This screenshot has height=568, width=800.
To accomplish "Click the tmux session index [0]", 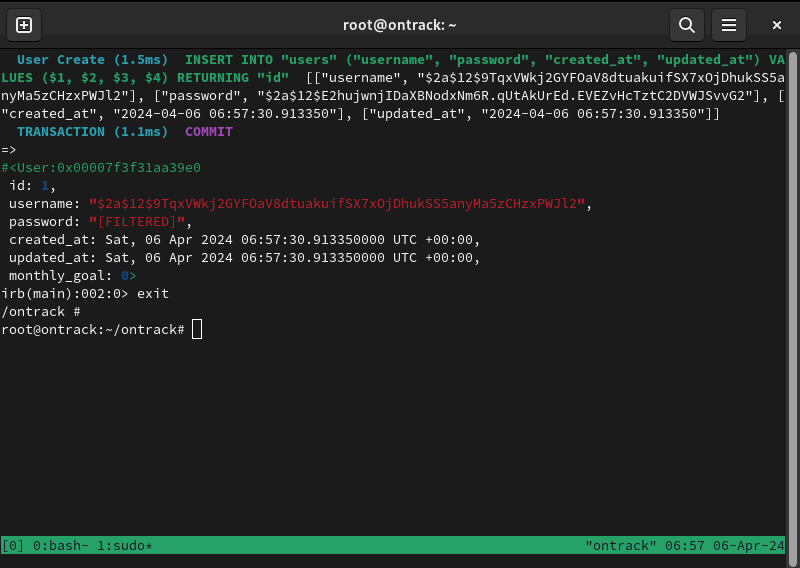I will point(13,545).
